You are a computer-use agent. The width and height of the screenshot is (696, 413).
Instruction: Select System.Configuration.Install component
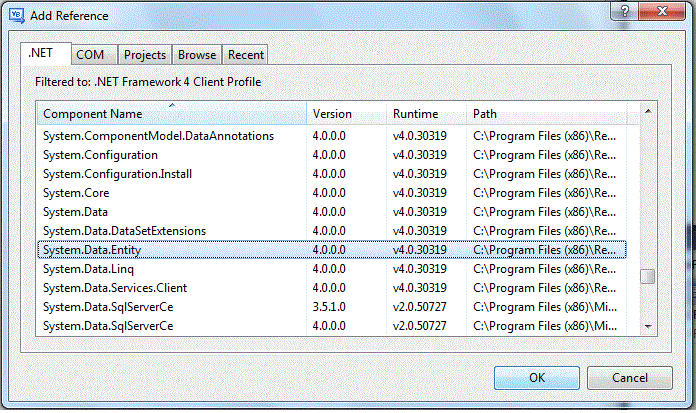point(332,174)
